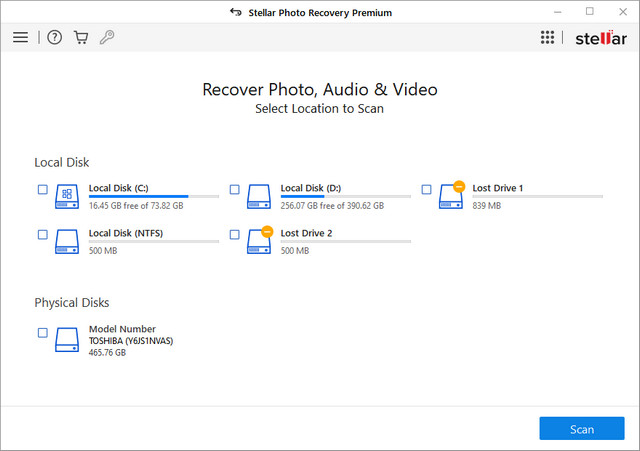The width and height of the screenshot is (640, 451).
Task: Click the Lost Drive 1 drive icon
Action: pyautogui.click(x=450, y=195)
